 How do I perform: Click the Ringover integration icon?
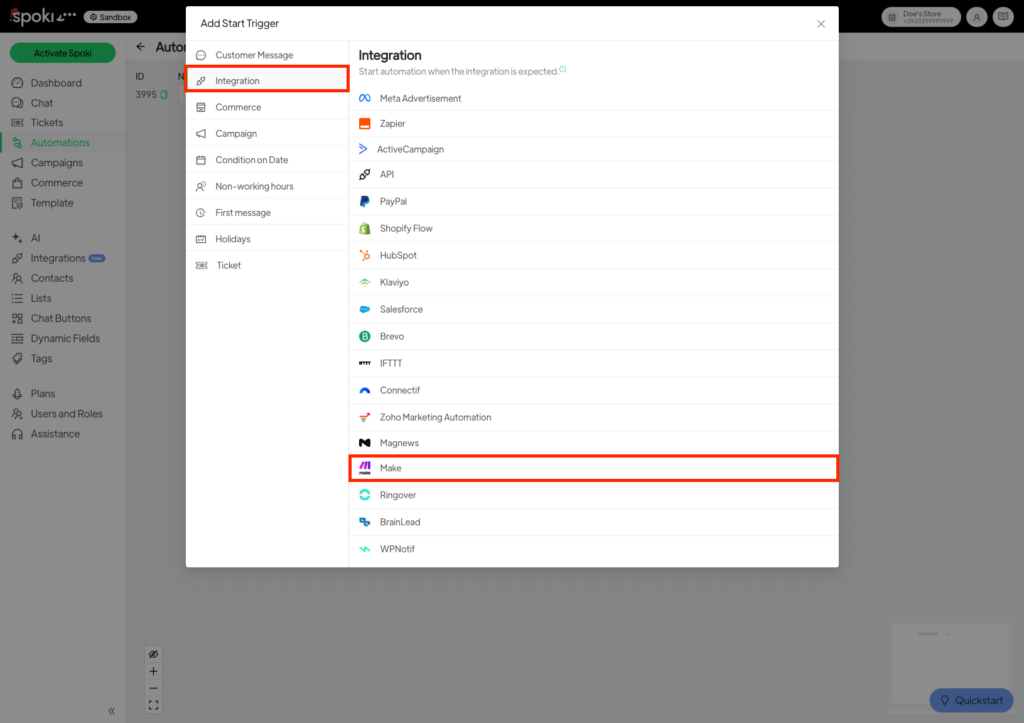click(x=365, y=495)
